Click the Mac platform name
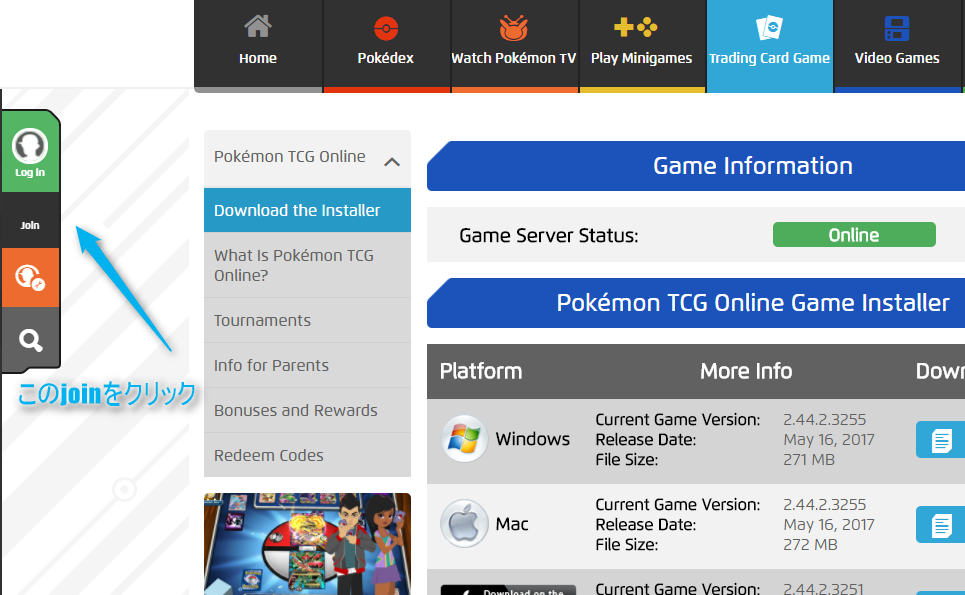 tap(512, 524)
